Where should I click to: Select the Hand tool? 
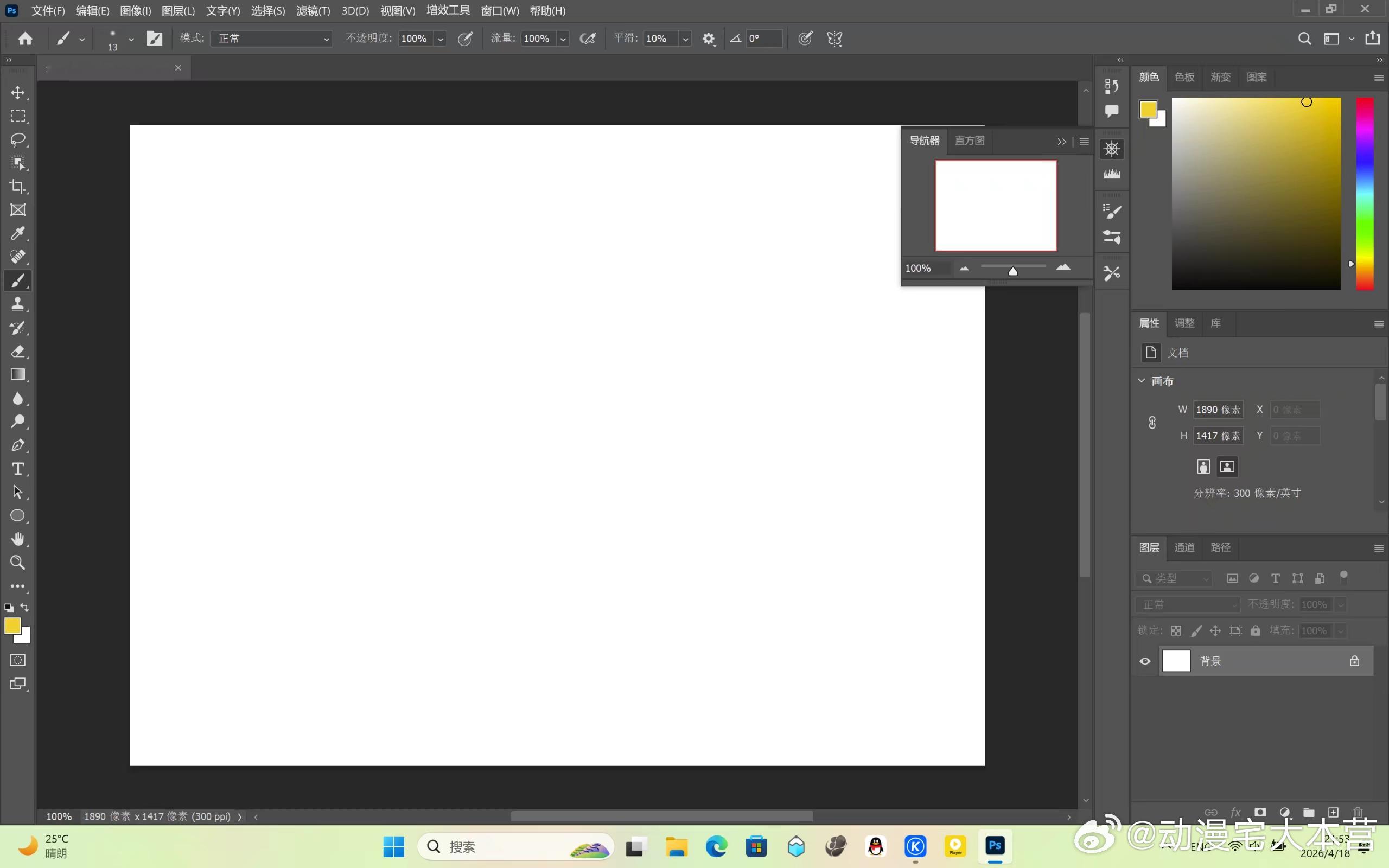(x=18, y=539)
